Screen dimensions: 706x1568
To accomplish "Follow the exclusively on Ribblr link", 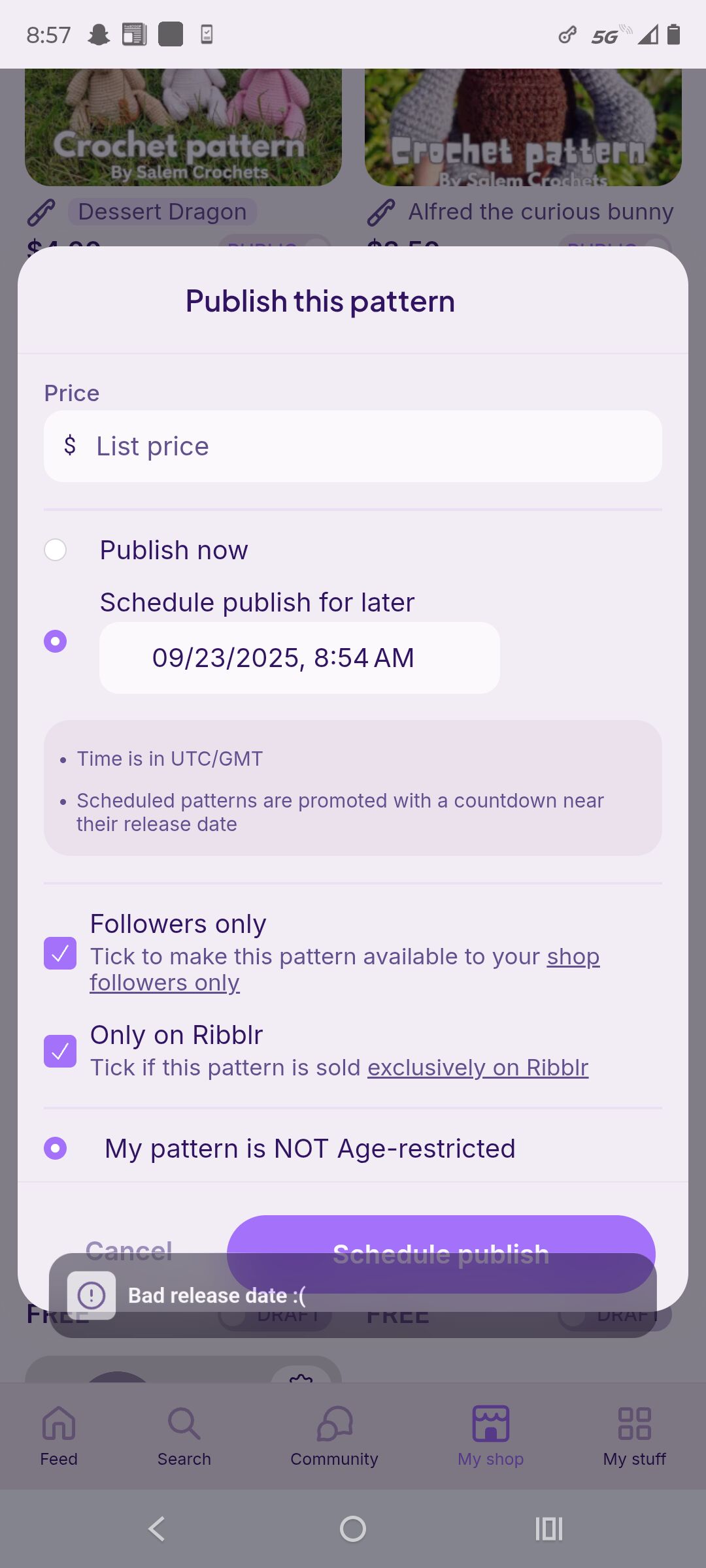I will click(478, 1068).
